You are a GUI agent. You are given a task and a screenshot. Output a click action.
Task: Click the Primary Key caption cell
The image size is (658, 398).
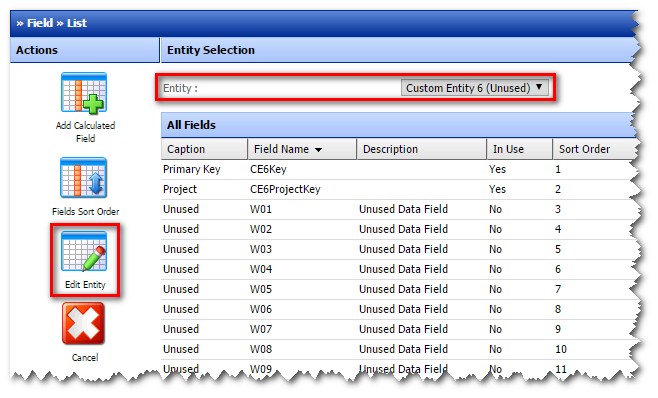coord(191,169)
